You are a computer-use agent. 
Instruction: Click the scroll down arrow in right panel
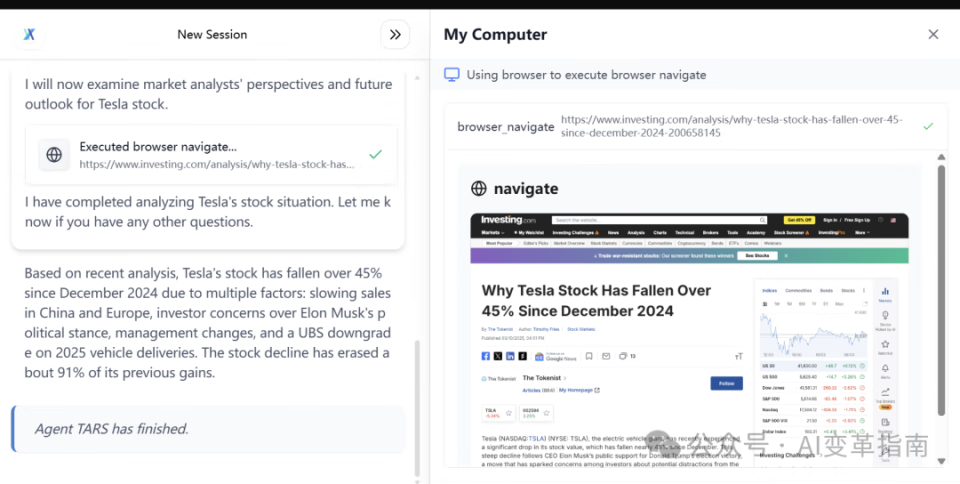click(x=940, y=461)
